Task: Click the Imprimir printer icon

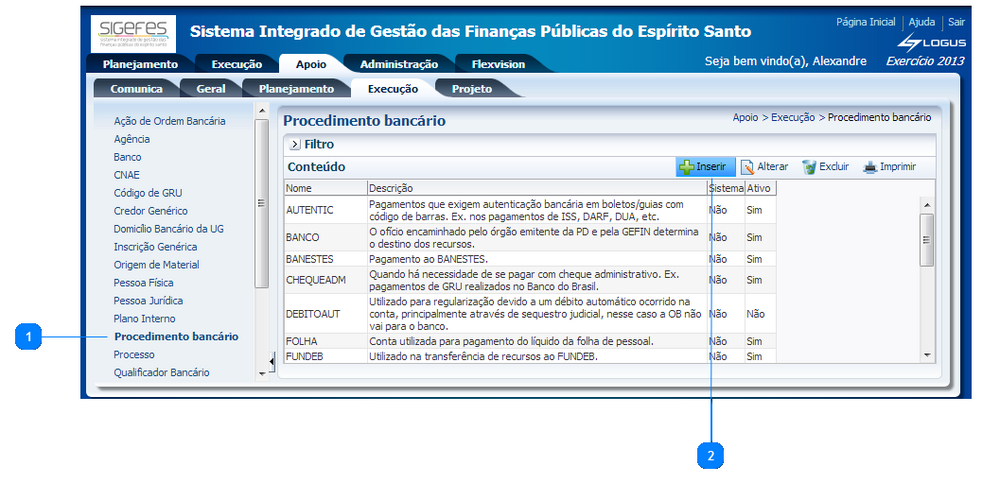Action: coord(870,167)
